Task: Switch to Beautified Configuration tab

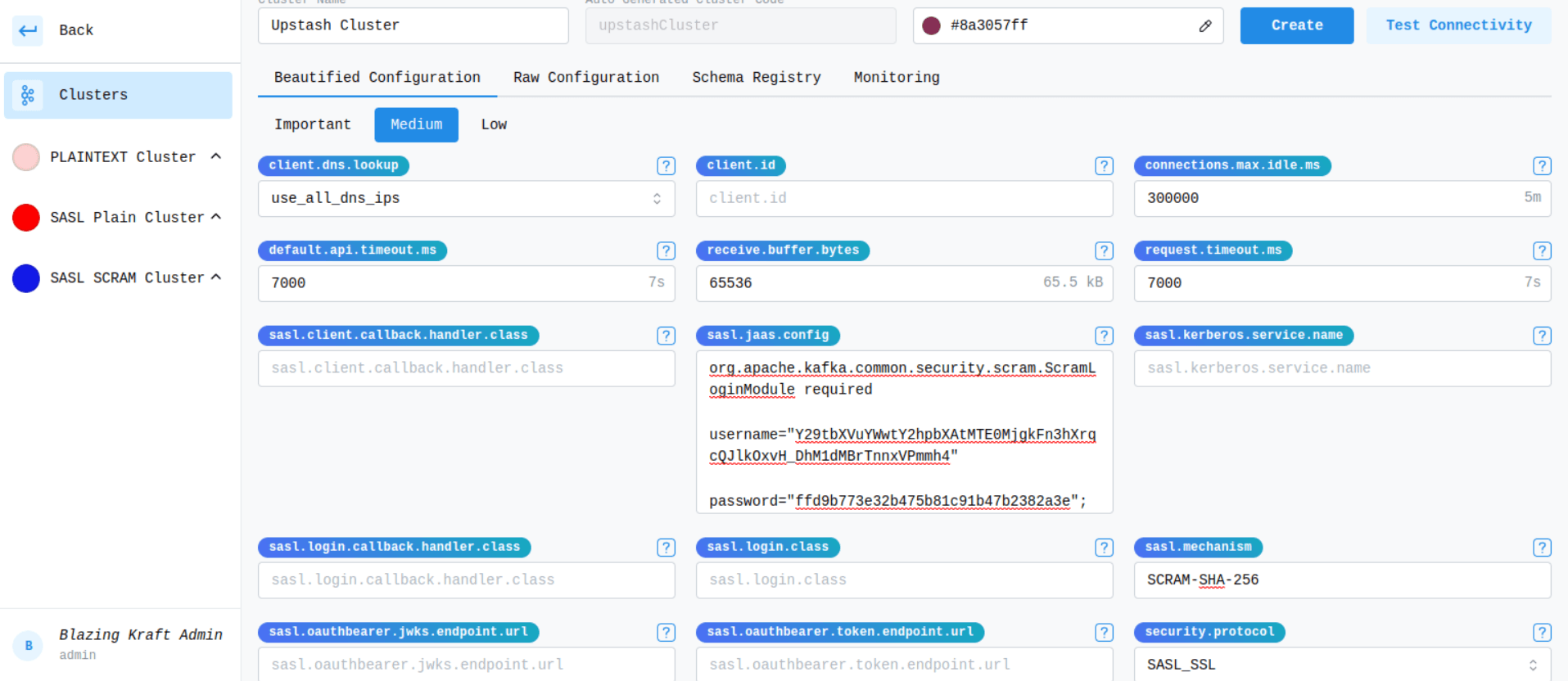Action: click(x=377, y=77)
